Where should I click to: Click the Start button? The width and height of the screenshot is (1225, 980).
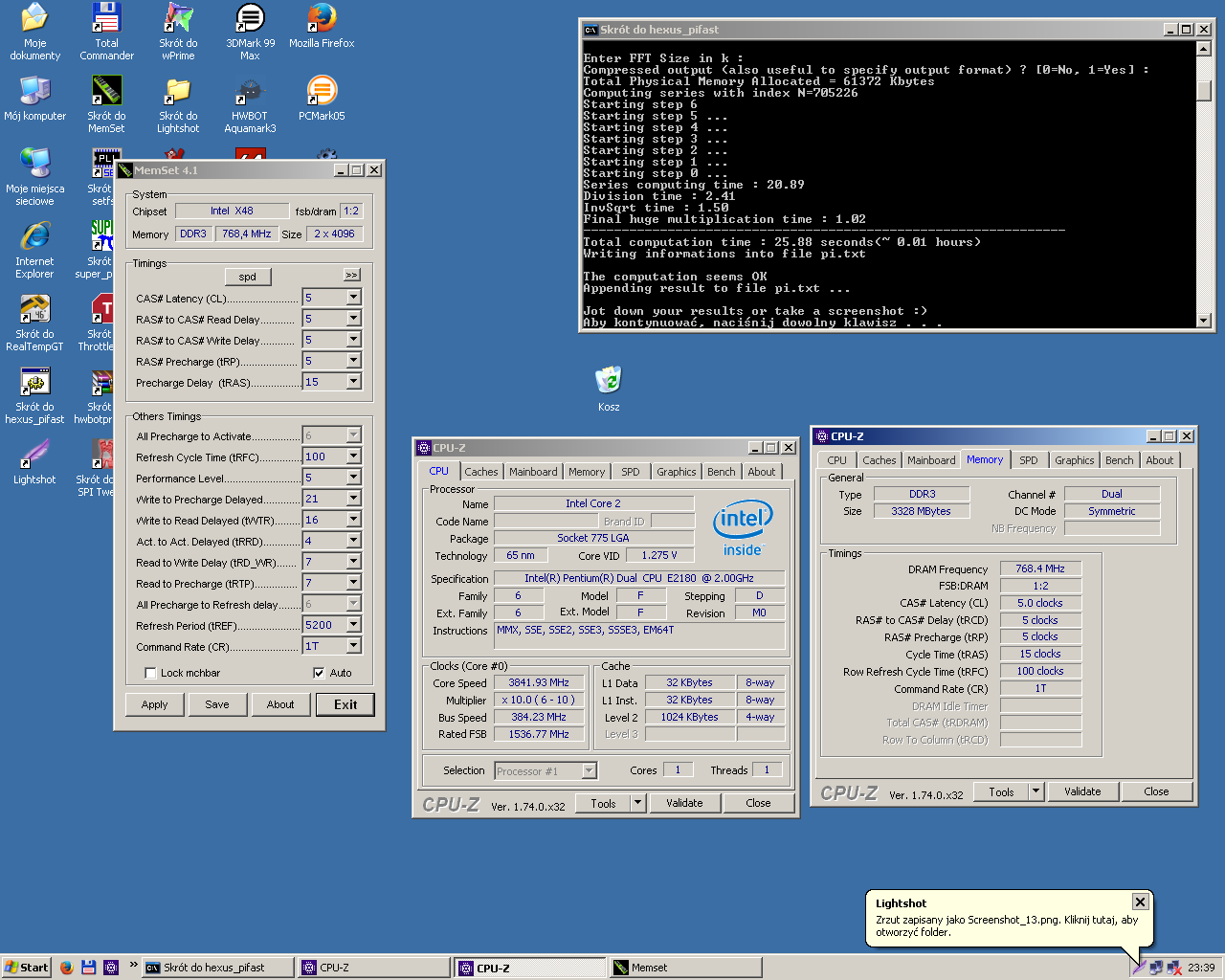(26, 968)
